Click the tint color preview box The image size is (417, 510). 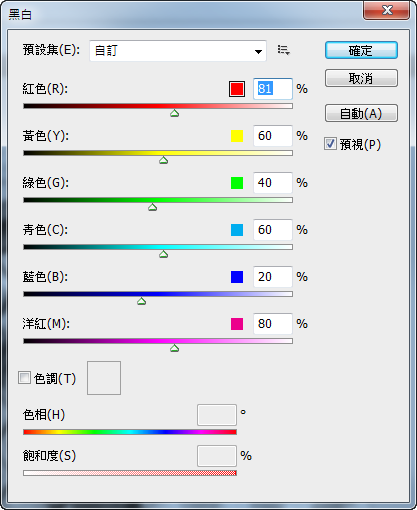click(x=104, y=378)
